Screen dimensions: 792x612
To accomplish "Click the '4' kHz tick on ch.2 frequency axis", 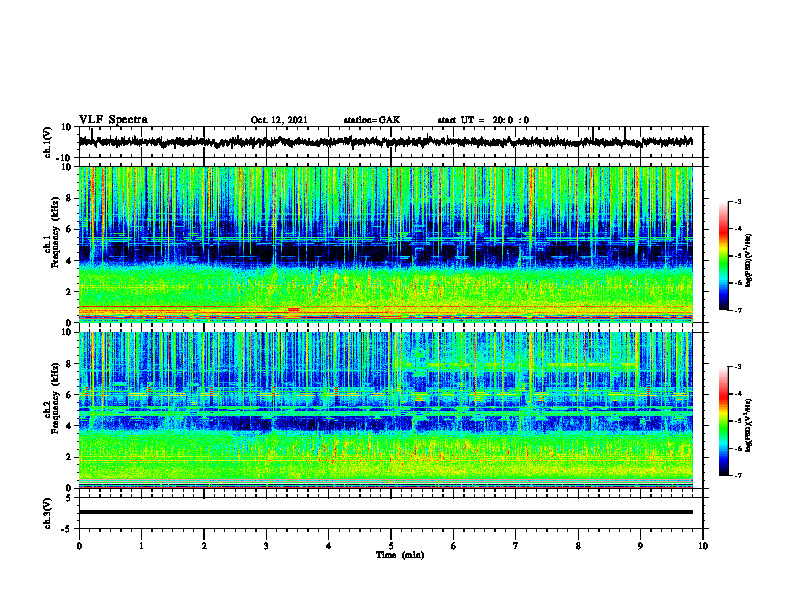I will [x=70, y=426].
